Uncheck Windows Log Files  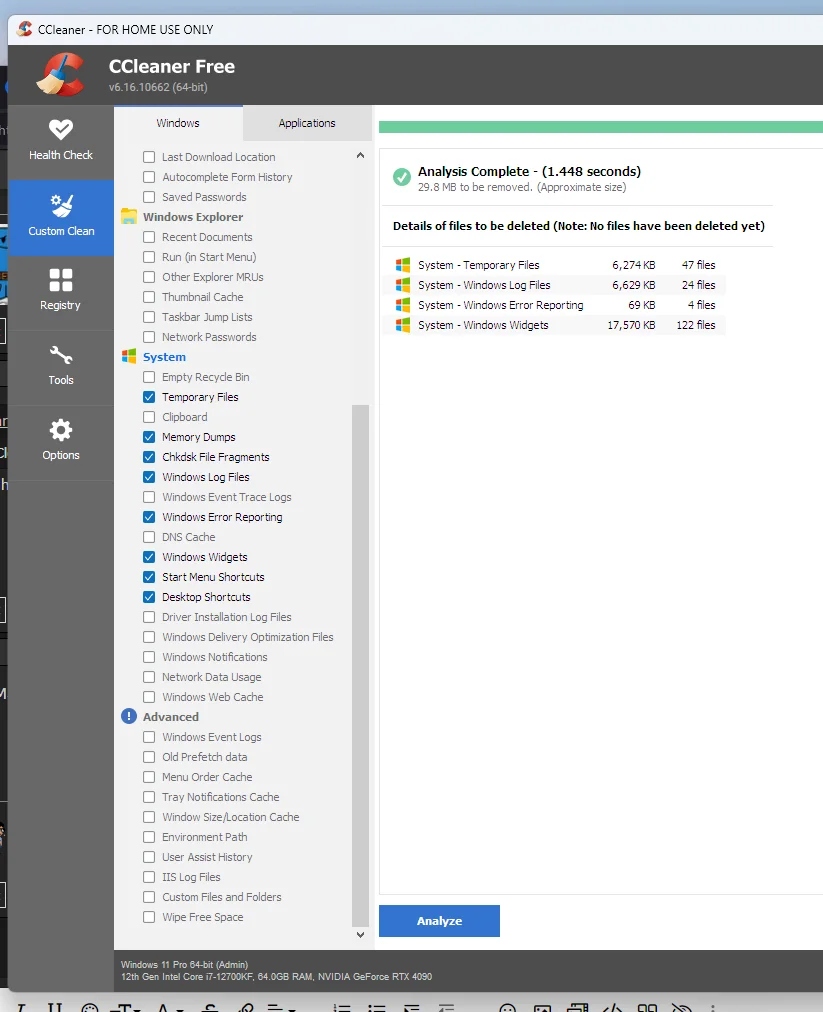(x=149, y=477)
